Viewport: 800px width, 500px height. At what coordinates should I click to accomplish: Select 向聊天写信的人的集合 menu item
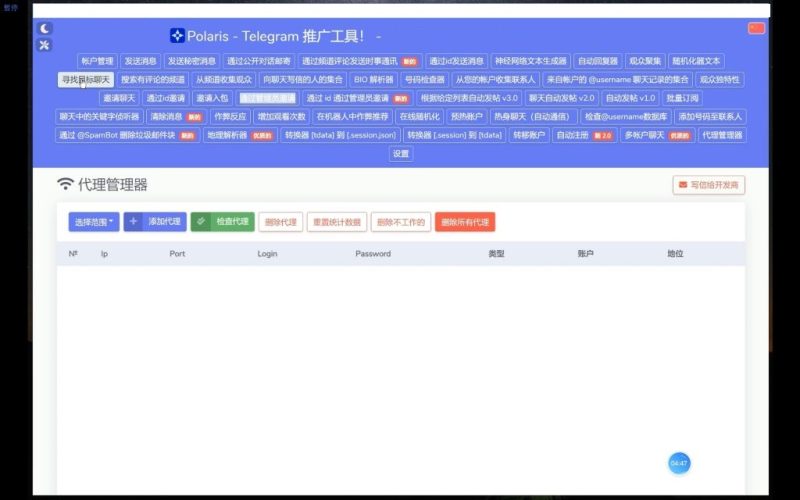pyautogui.click(x=303, y=80)
